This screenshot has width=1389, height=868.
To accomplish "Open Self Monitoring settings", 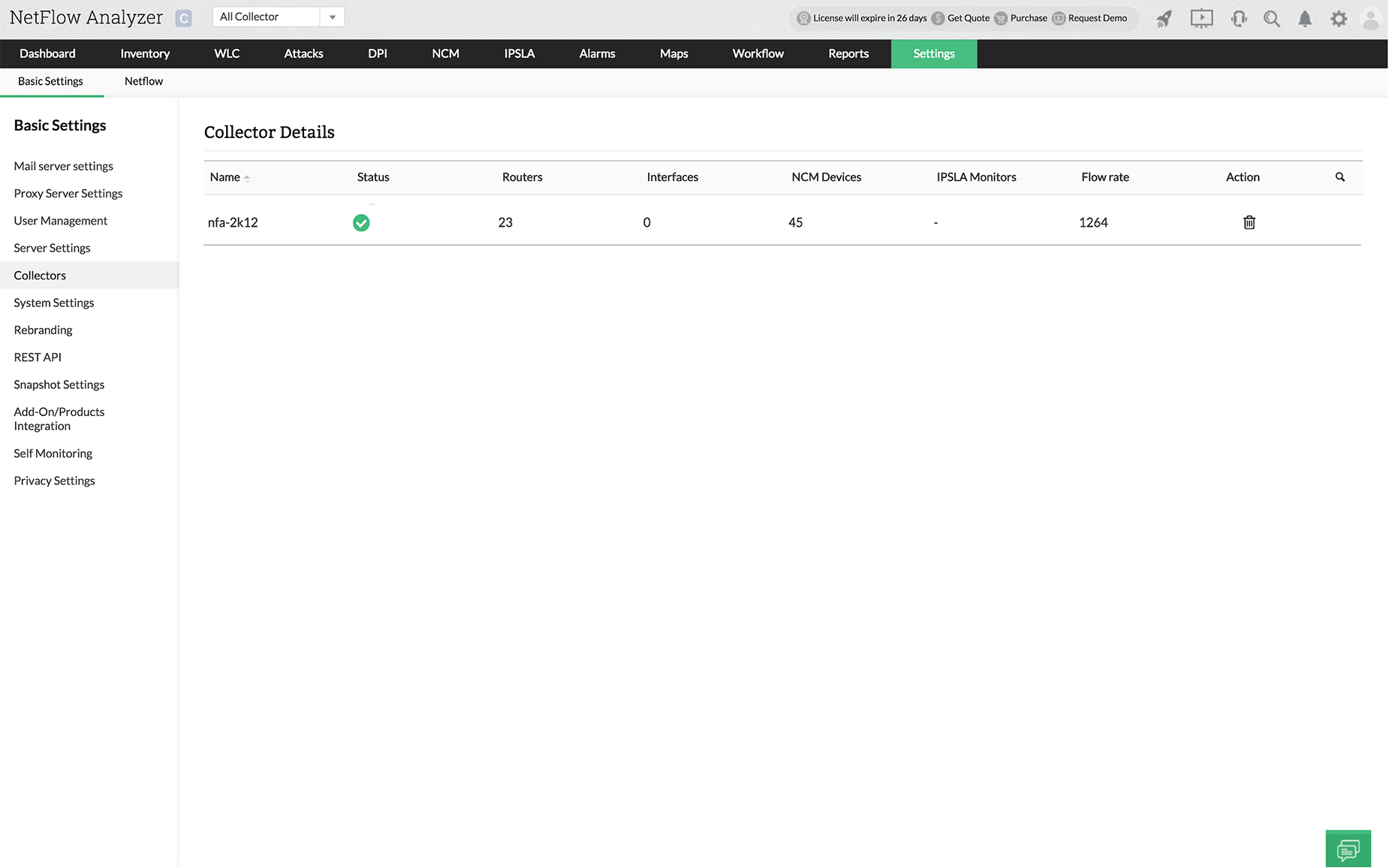I will tap(53, 454).
